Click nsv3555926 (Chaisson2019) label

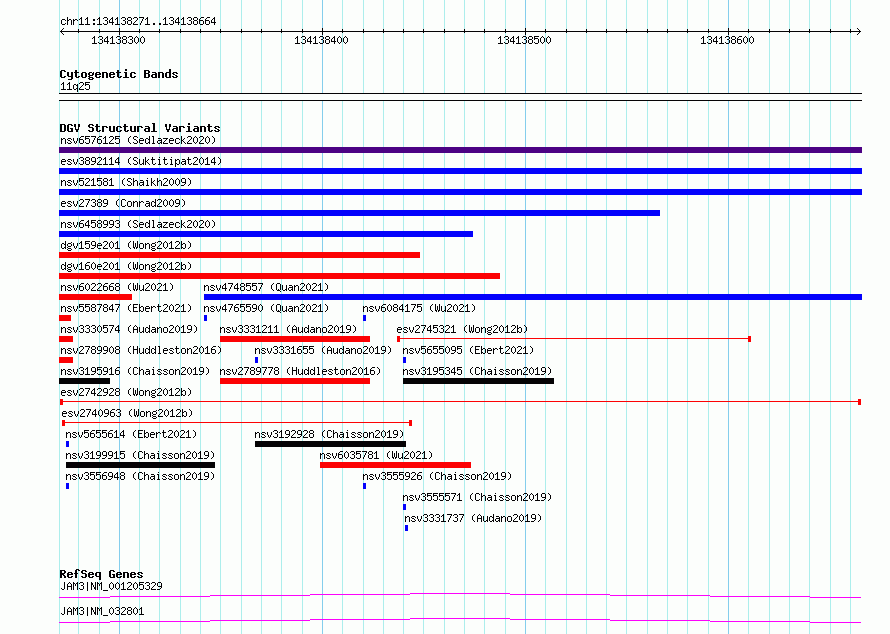tap(437, 476)
